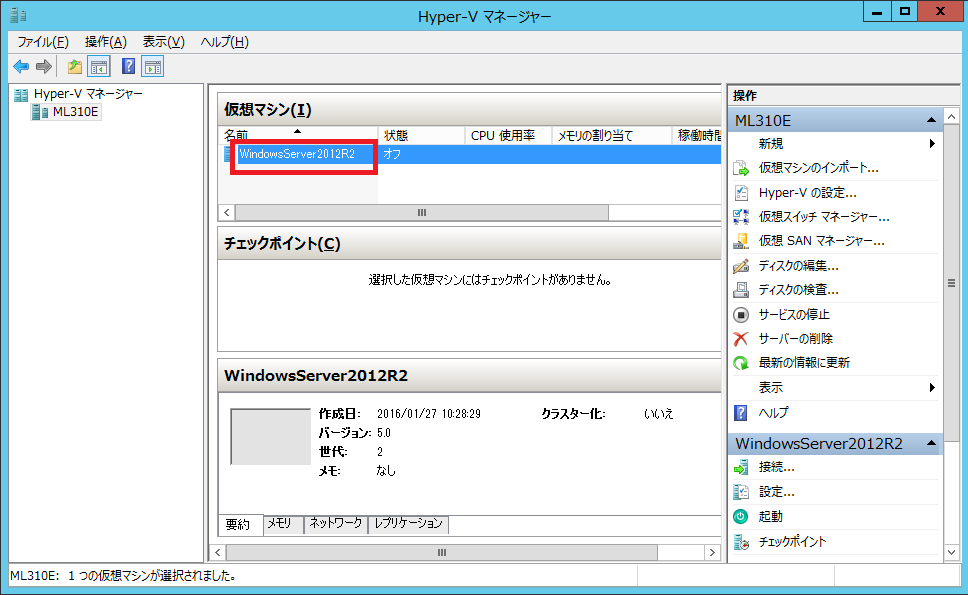
Task: Open the ファイル(F) menu
Action: click(x=43, y=42)
